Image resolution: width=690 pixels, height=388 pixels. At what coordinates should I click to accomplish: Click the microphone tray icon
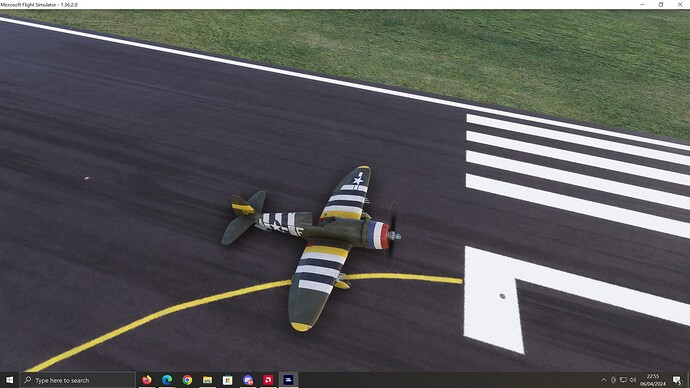click(x=613, y=380)
